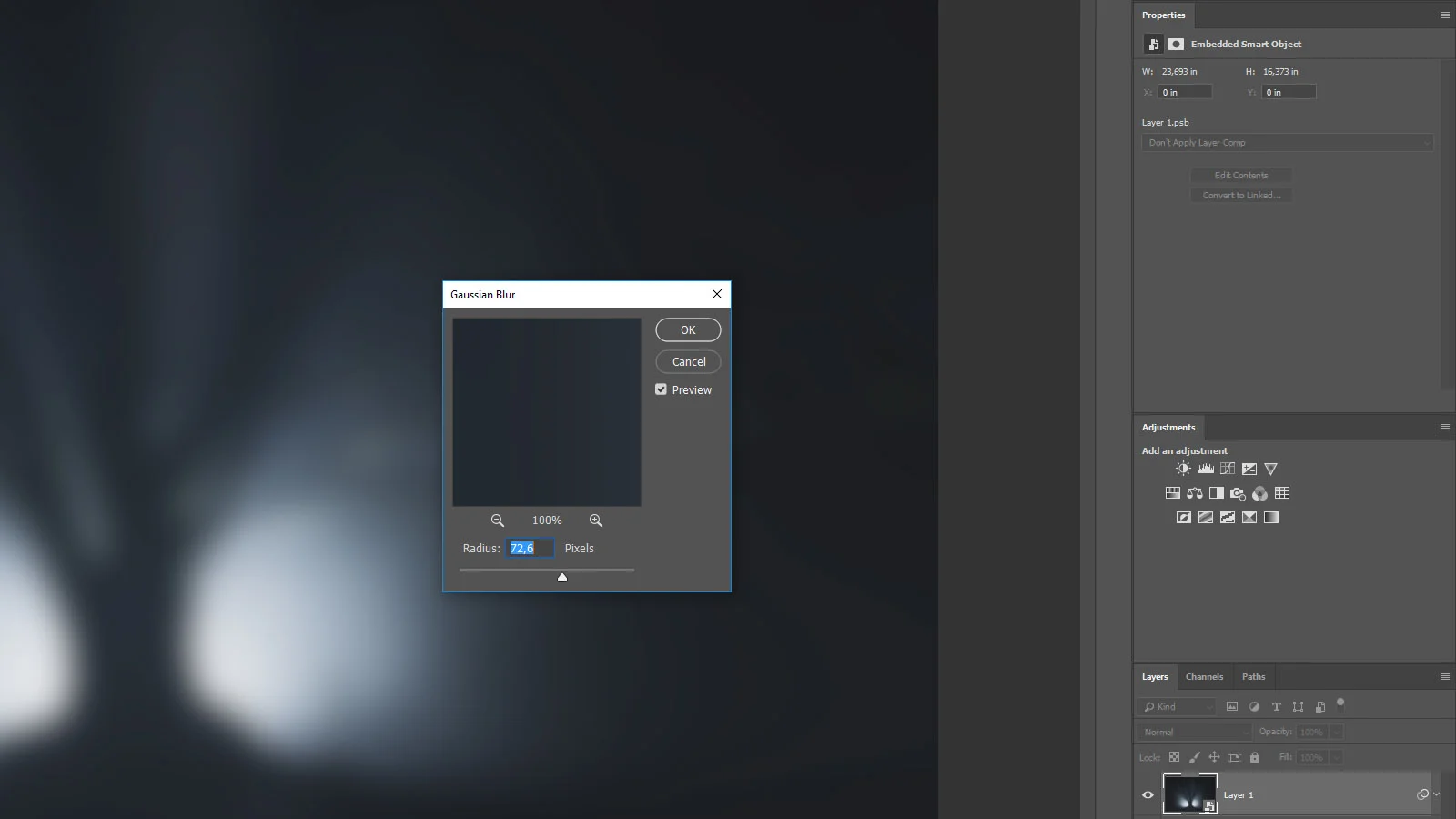Add a Vibrance adjustment

[1270, 469]
